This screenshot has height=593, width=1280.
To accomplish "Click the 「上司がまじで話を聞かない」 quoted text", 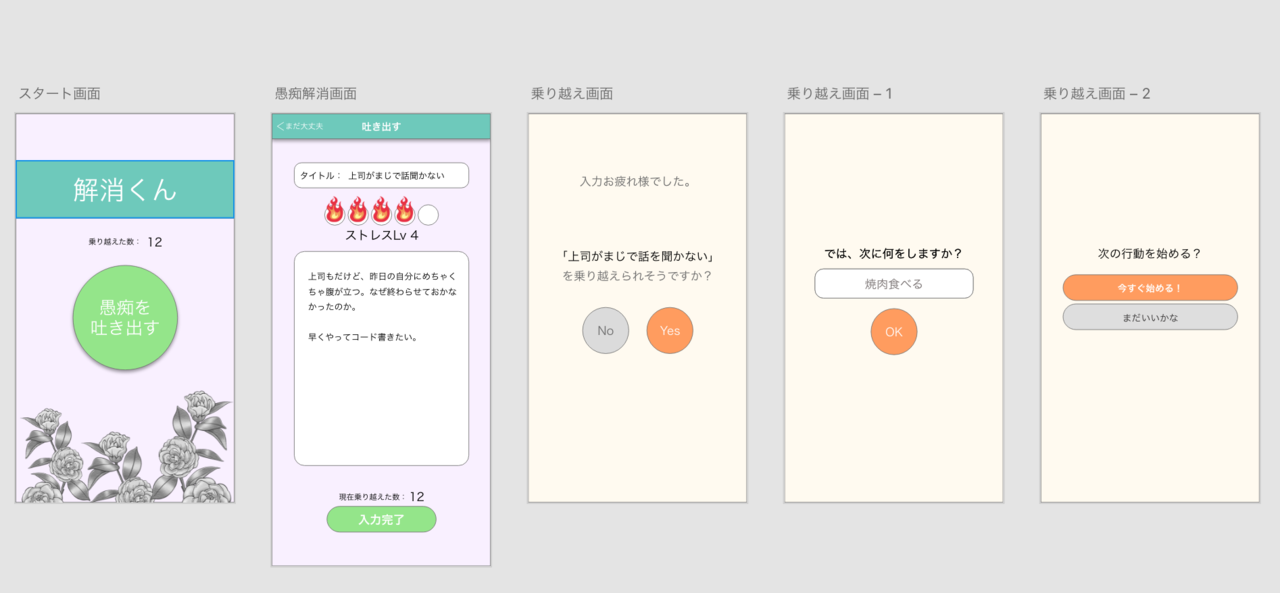I will pyautogui.click(x=637, y=256).
